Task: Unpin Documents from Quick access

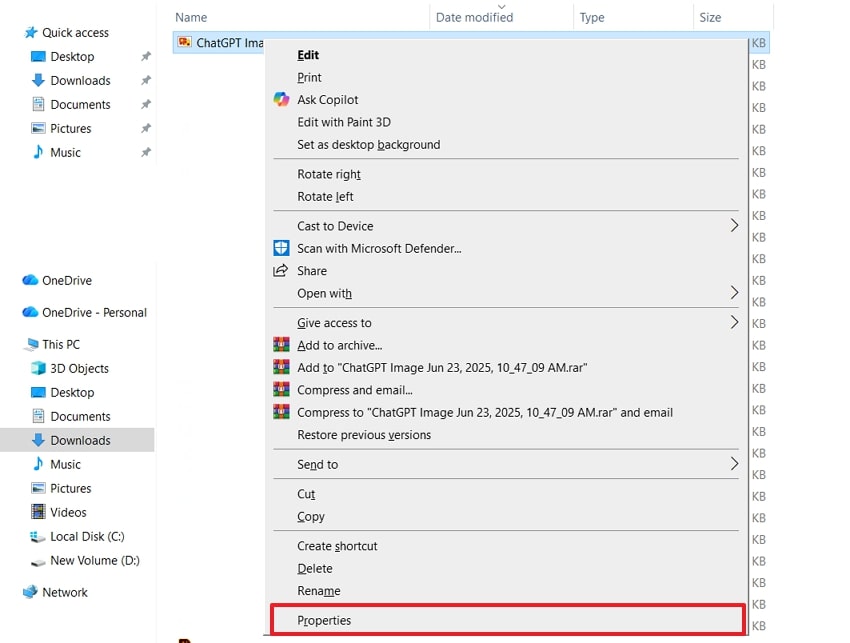Action: click(x=145, y=104)
